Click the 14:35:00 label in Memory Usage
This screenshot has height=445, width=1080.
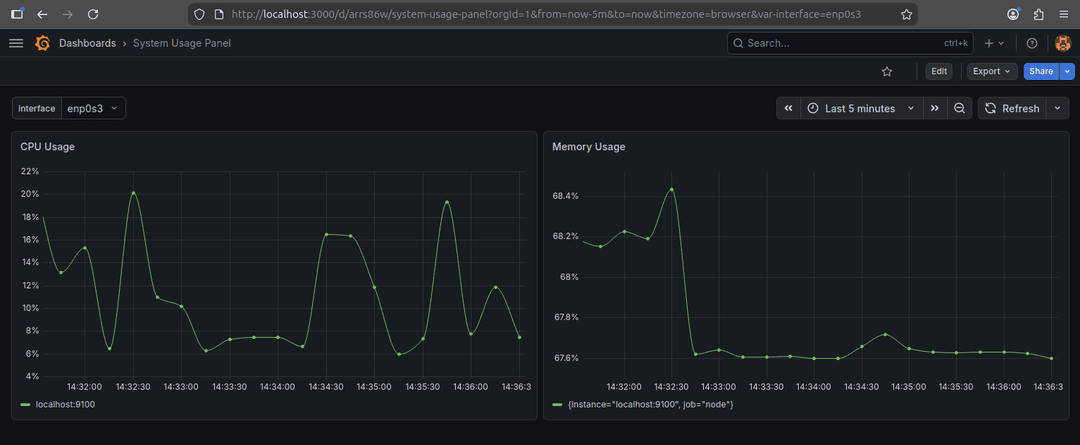tap(908, 387)
